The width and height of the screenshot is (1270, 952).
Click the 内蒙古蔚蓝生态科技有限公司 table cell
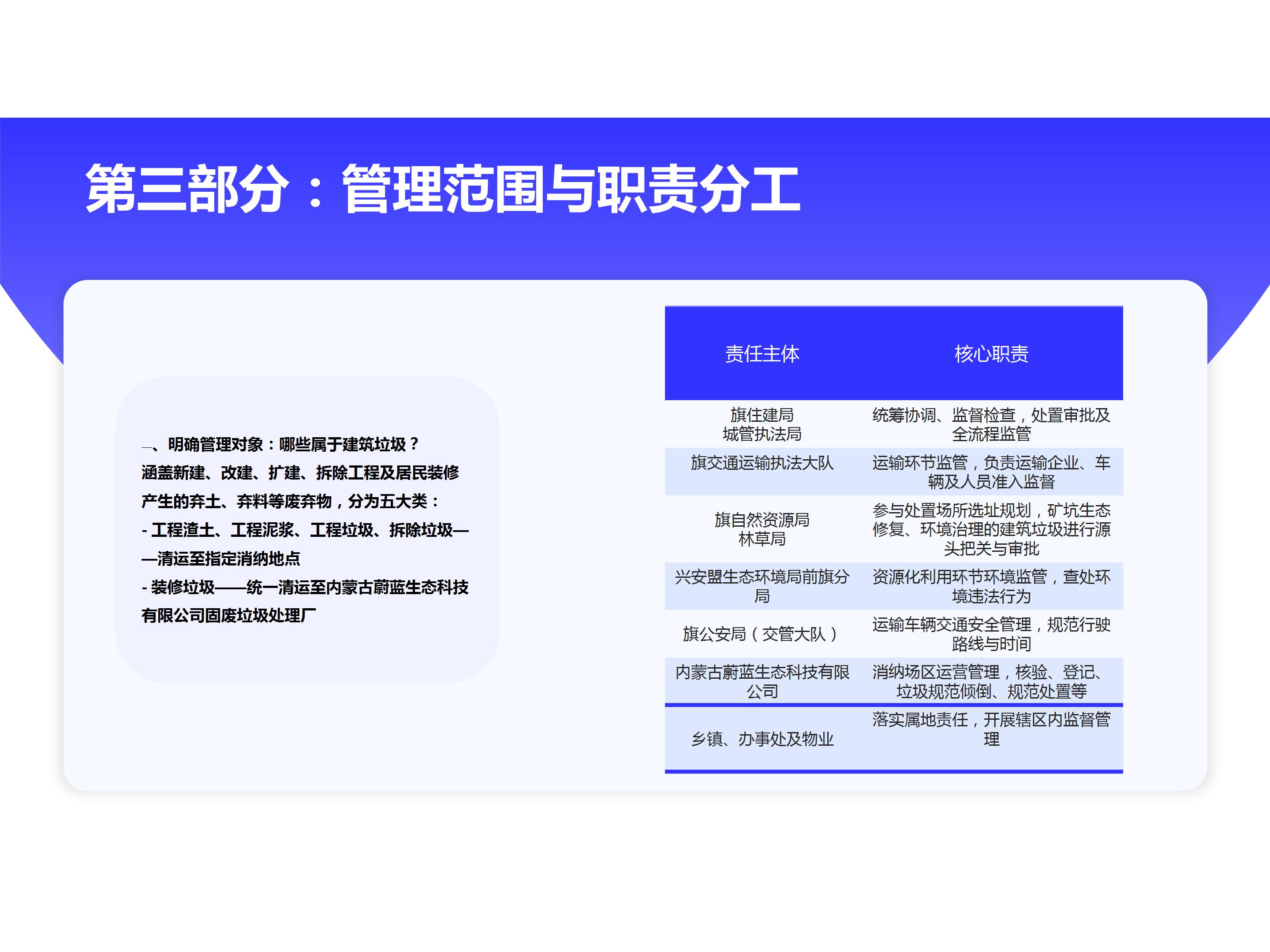(x=761, y=681)
